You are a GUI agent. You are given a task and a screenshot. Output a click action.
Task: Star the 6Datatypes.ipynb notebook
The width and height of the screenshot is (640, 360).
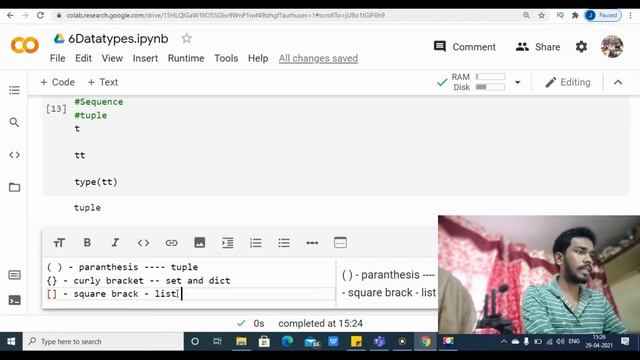click(187, 38)
